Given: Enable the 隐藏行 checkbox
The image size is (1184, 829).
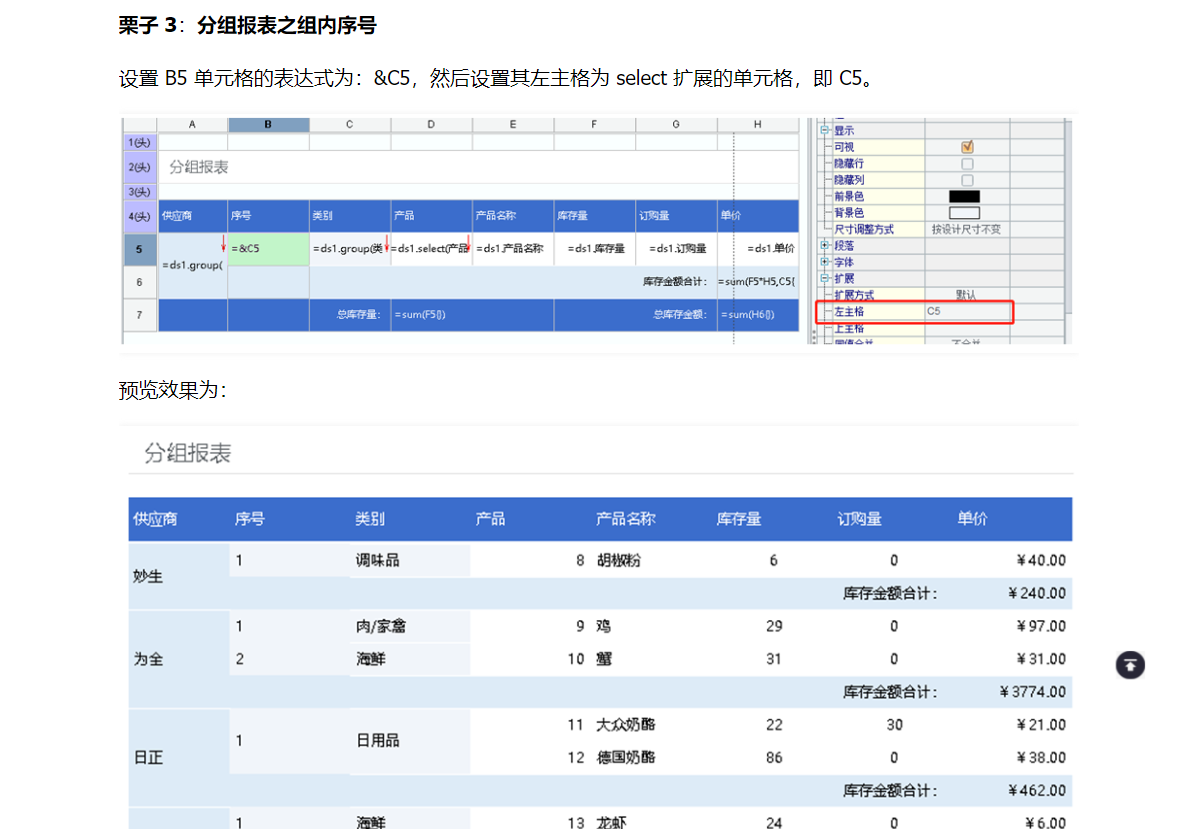Looking at the screenshot, I should pos(967,163).
